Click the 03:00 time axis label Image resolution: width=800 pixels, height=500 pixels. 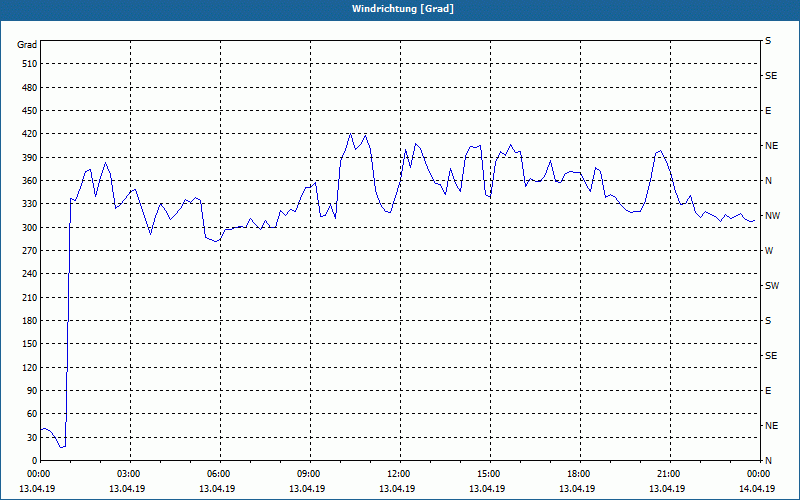pyautogui.click(x=128, y=474)
